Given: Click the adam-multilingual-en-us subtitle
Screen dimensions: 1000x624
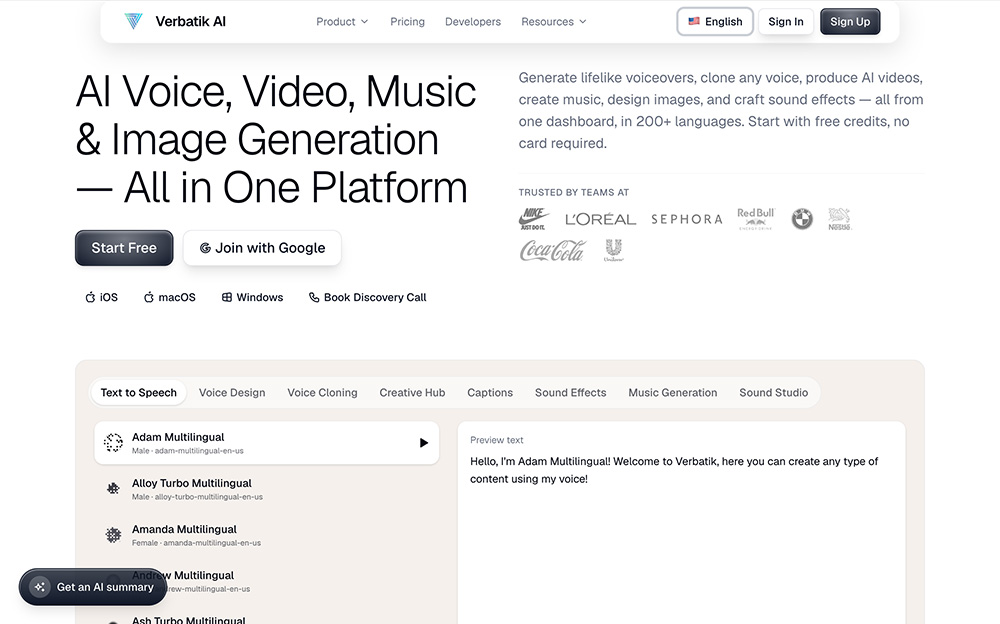Looking at the screenshot, I should pyautogui.click(x=199, y=450).
